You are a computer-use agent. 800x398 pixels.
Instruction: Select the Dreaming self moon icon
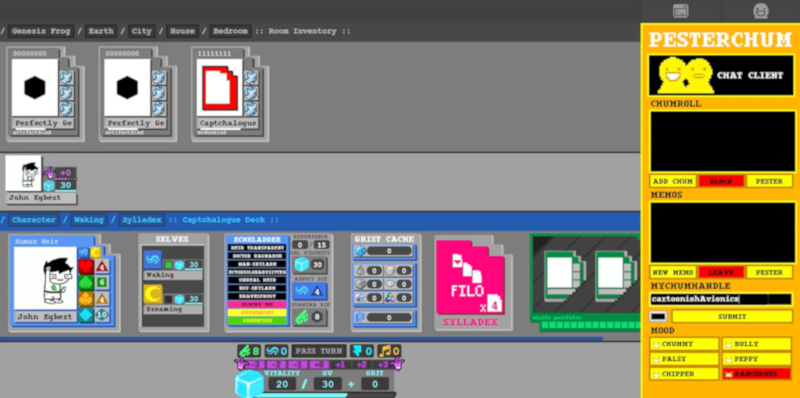pos(153,294)
